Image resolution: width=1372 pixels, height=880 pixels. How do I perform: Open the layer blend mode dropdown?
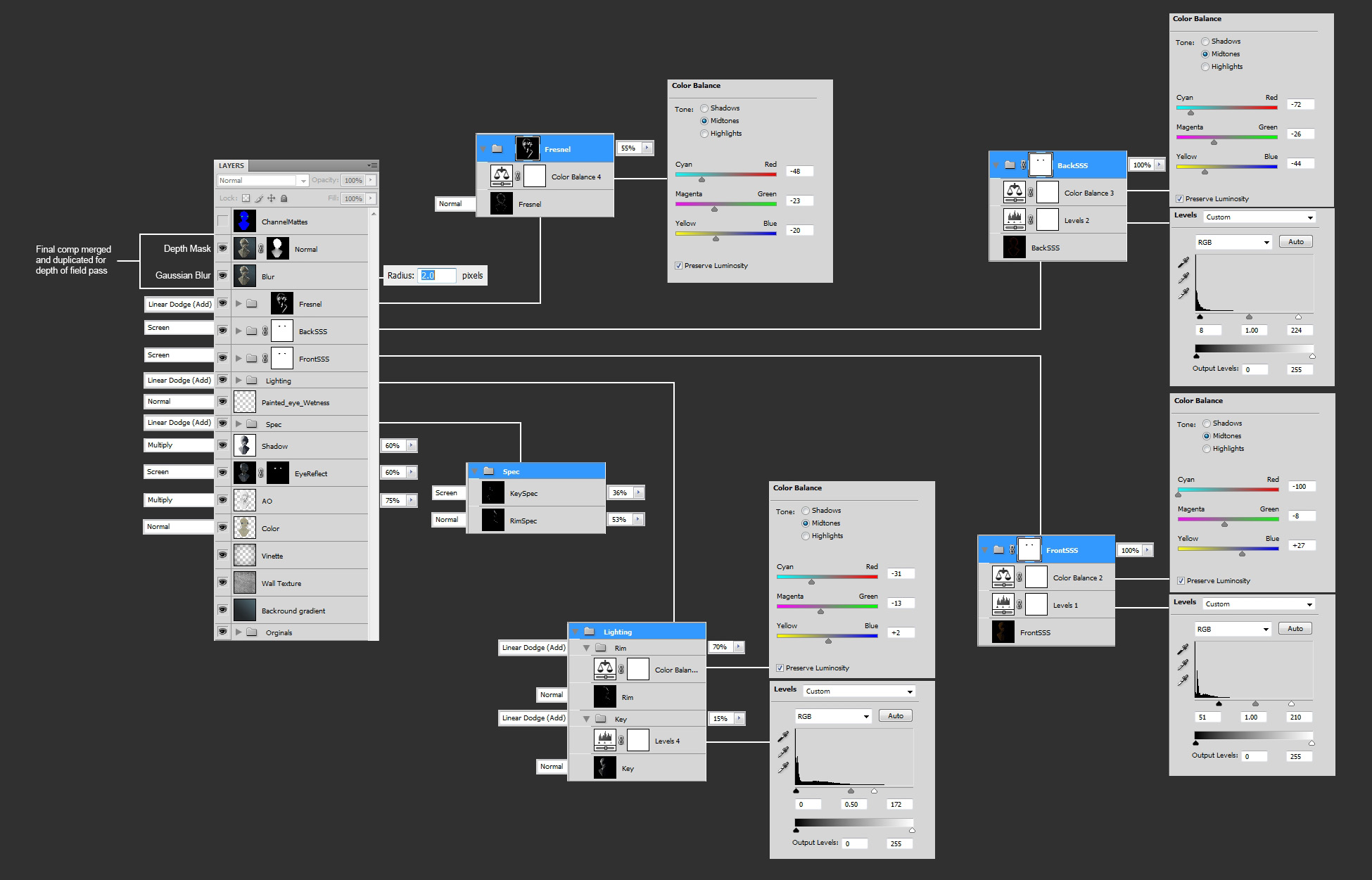click(262, 181)
